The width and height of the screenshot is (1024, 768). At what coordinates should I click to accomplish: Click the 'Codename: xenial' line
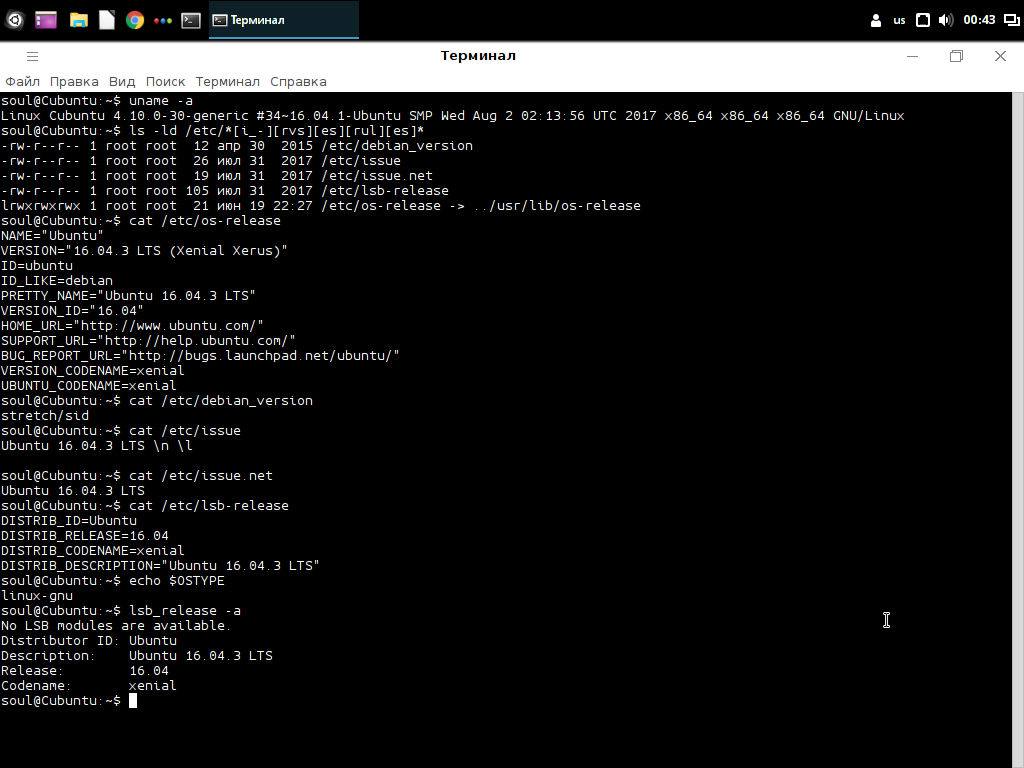point(89,686)
